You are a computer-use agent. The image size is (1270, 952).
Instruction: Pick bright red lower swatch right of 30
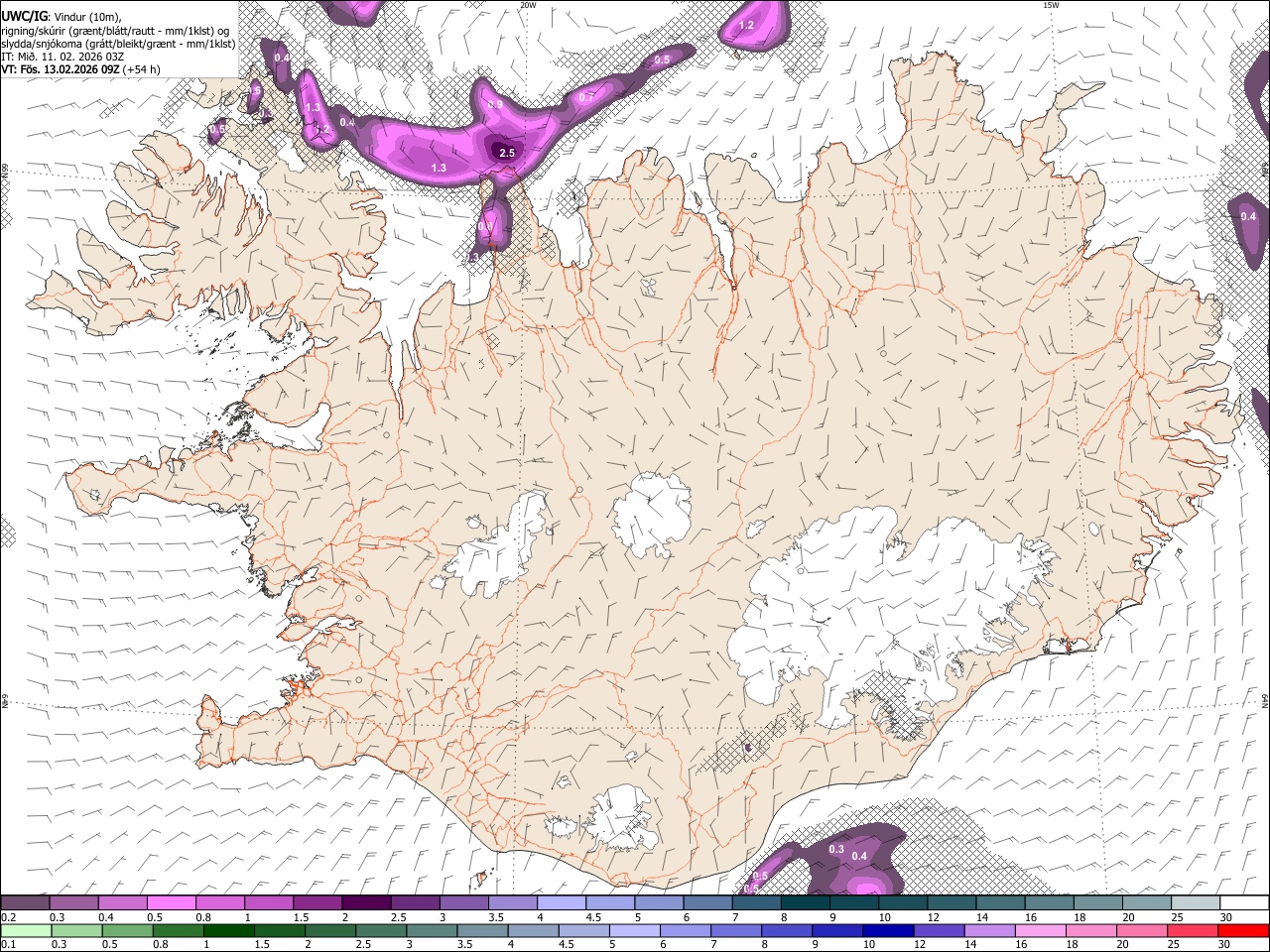click(x=1242, y=930)
